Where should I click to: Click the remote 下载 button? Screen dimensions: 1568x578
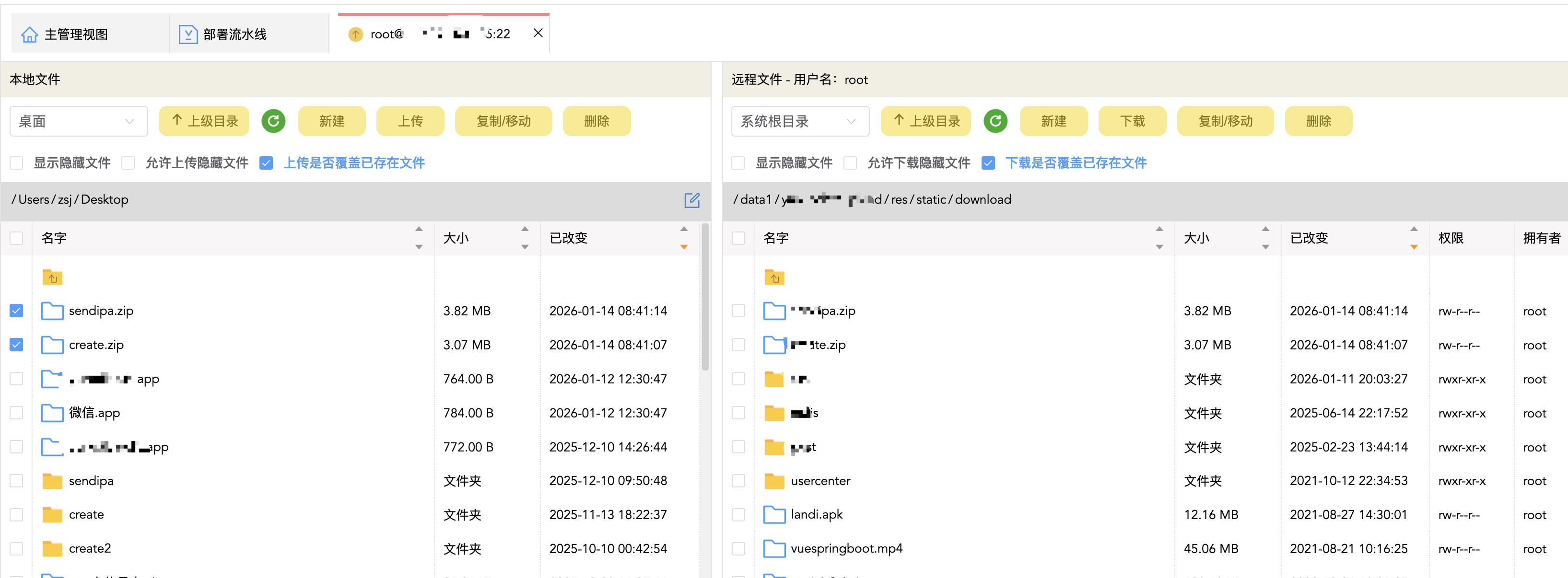(x=1132, y=121)
